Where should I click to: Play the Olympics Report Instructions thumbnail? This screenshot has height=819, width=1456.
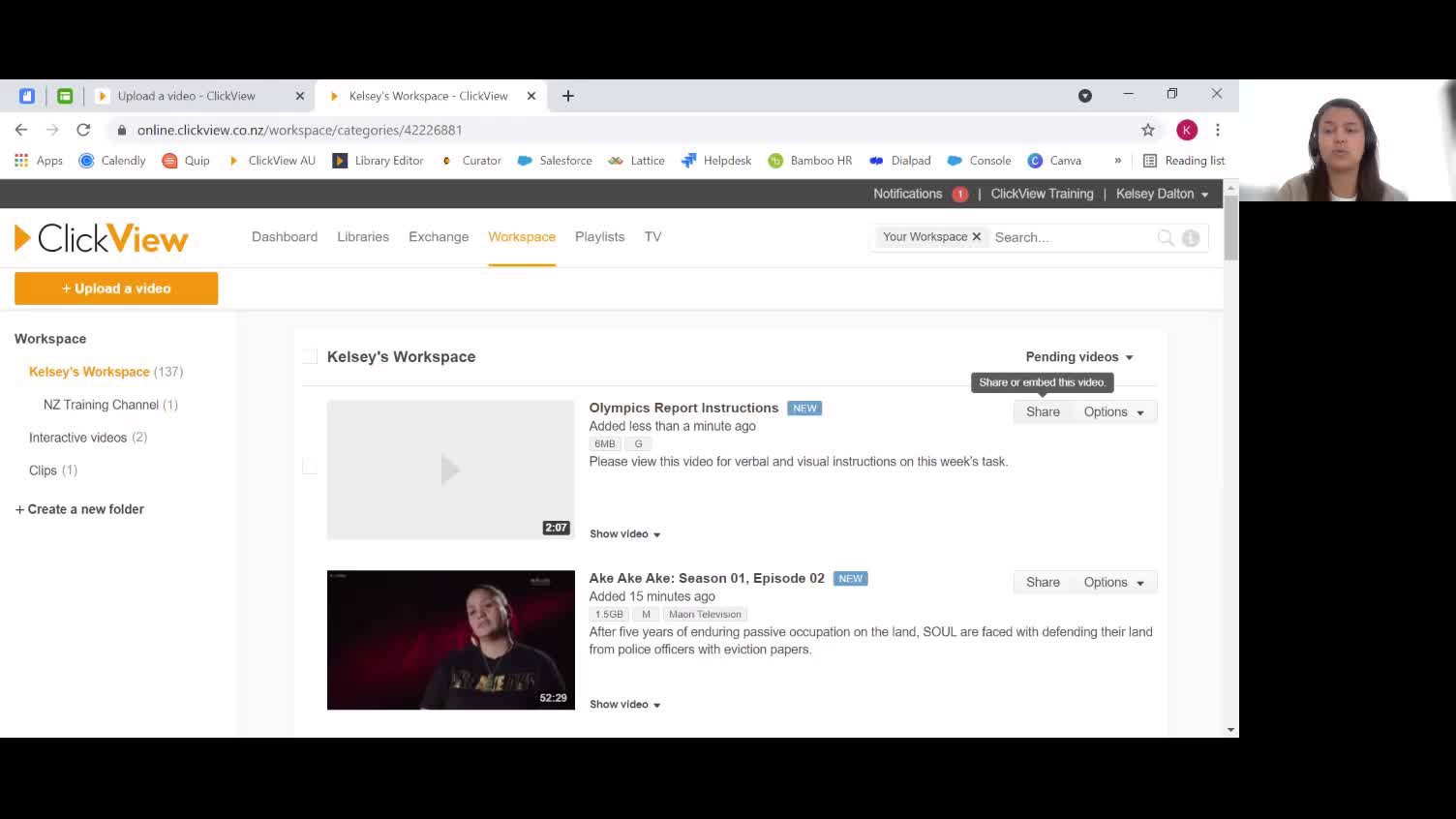[450, 470]
